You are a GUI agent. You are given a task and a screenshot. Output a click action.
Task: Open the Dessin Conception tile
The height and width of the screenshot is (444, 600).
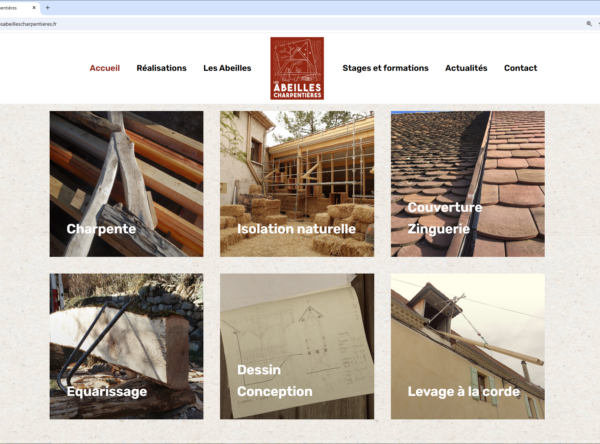[x=297, y=346]
